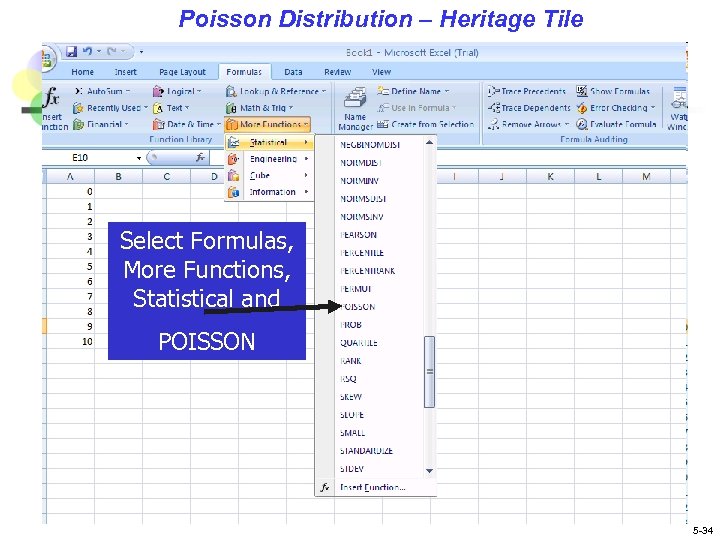Open the Financial functions list

pos(101,124)
